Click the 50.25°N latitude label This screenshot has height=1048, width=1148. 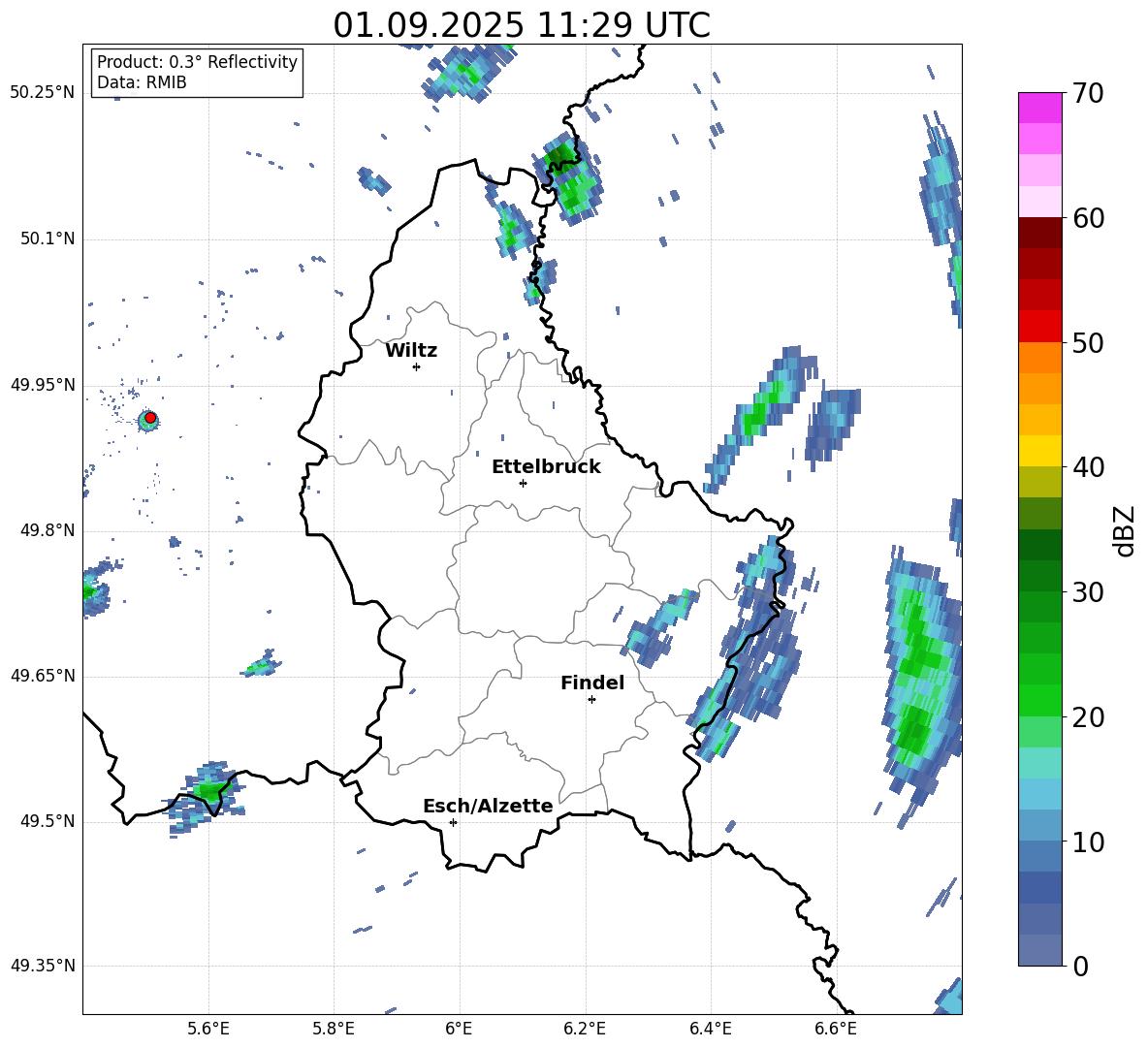(x=43, y=93)
